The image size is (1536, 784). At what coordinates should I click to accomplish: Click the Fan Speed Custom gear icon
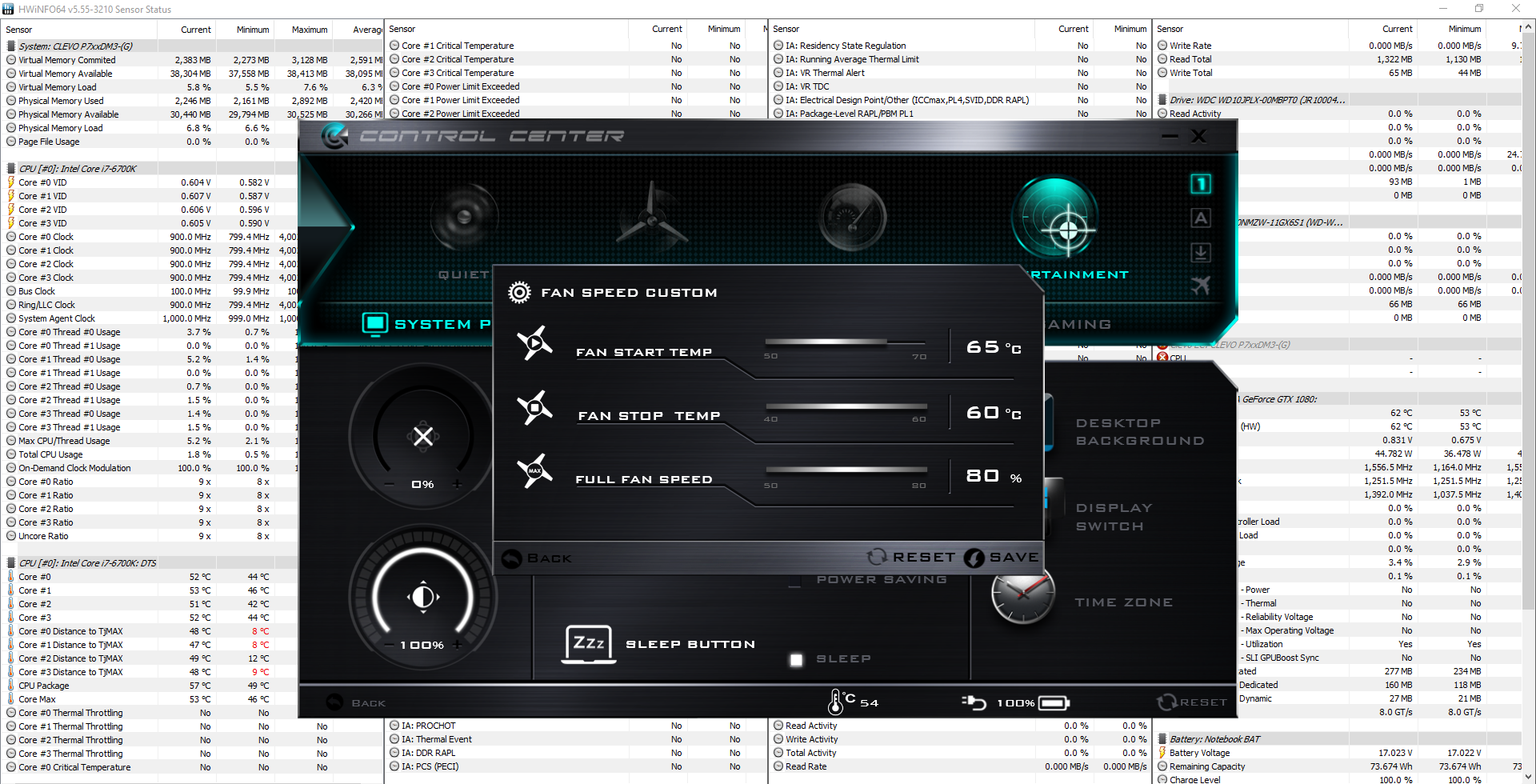519,292
